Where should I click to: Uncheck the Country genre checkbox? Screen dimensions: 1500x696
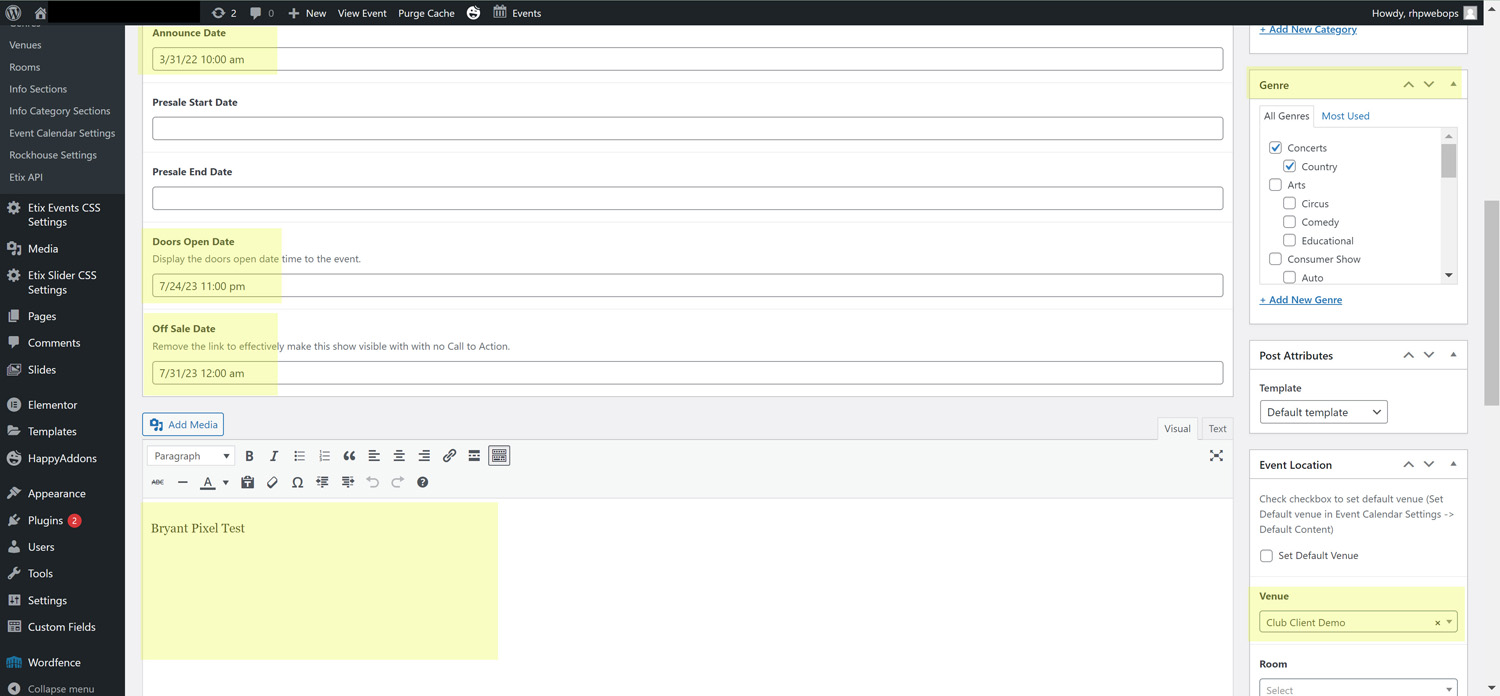point(1289,166)
